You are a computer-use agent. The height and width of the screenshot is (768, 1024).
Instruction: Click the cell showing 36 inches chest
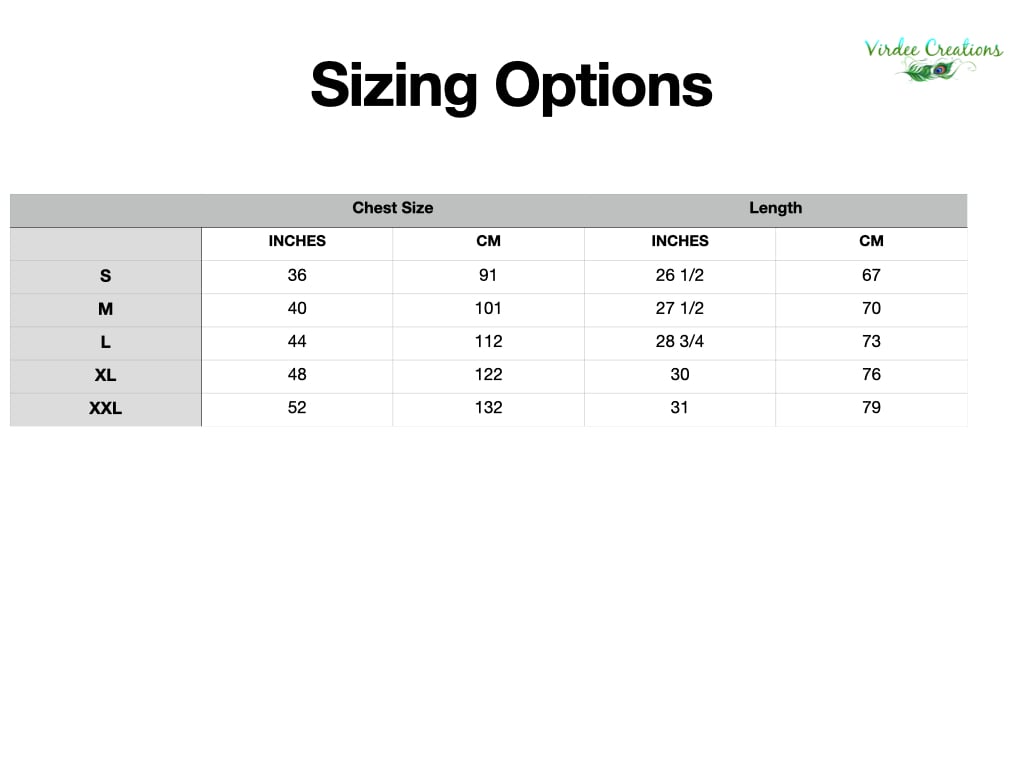pyautogui.click(x=297, y=275)
